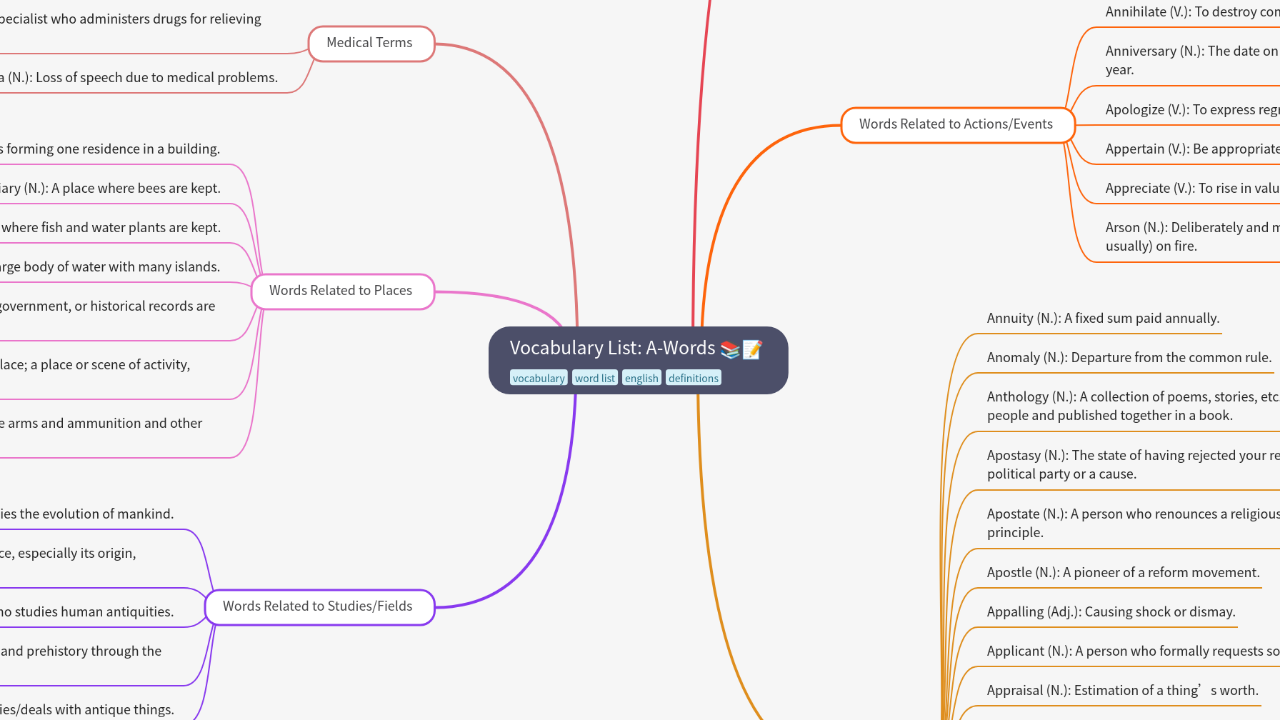Screen dimensions: 1280x720
Task: Select the 'Apologize (V.)' definition node
Action: click(x=1192, y=110)
